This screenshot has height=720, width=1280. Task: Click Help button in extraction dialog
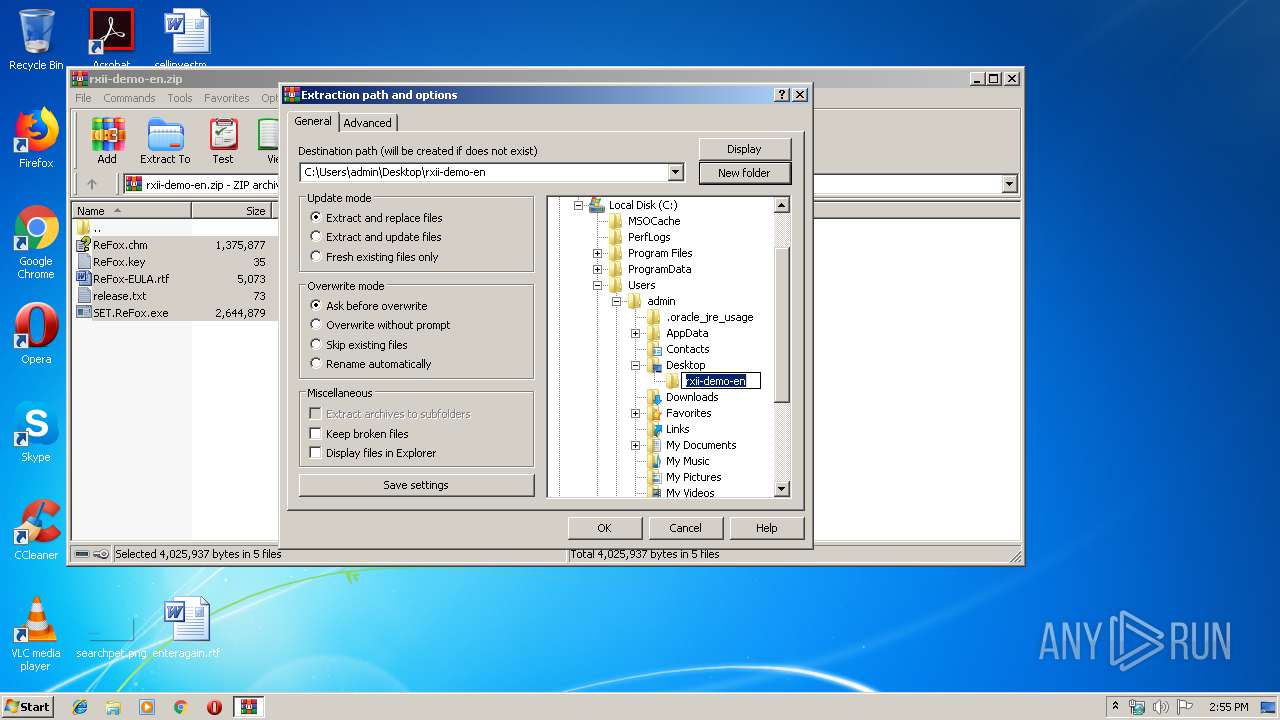(766, 528)
